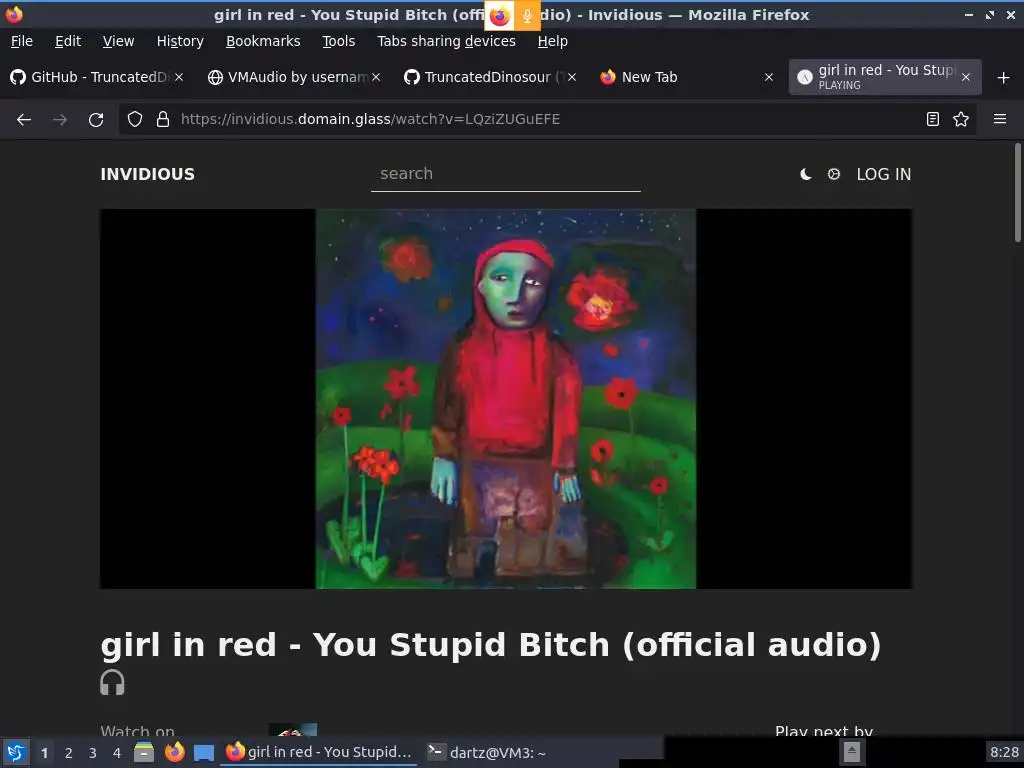Screen dimensions: 1024x768
Task: Click the taskbar clock 8:28
Action: [1004, 752]
